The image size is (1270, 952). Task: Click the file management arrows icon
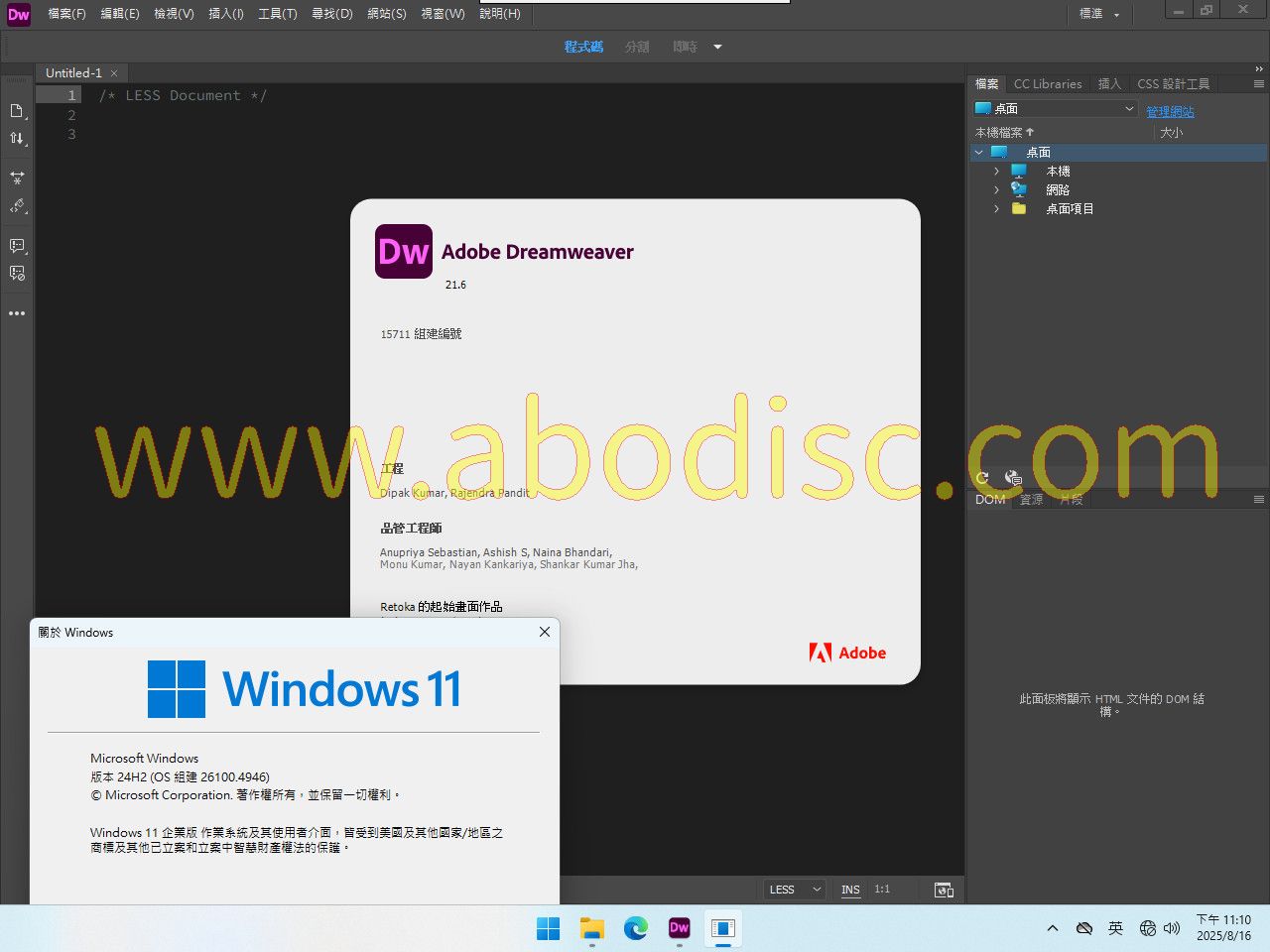pos(17,139)
